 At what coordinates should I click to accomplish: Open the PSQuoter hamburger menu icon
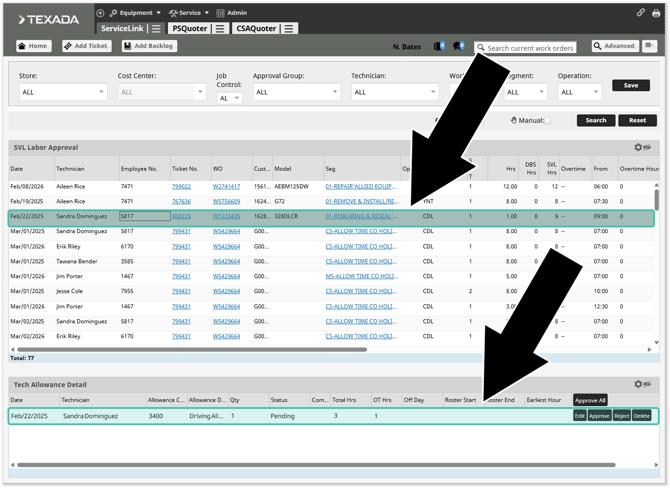220,29
